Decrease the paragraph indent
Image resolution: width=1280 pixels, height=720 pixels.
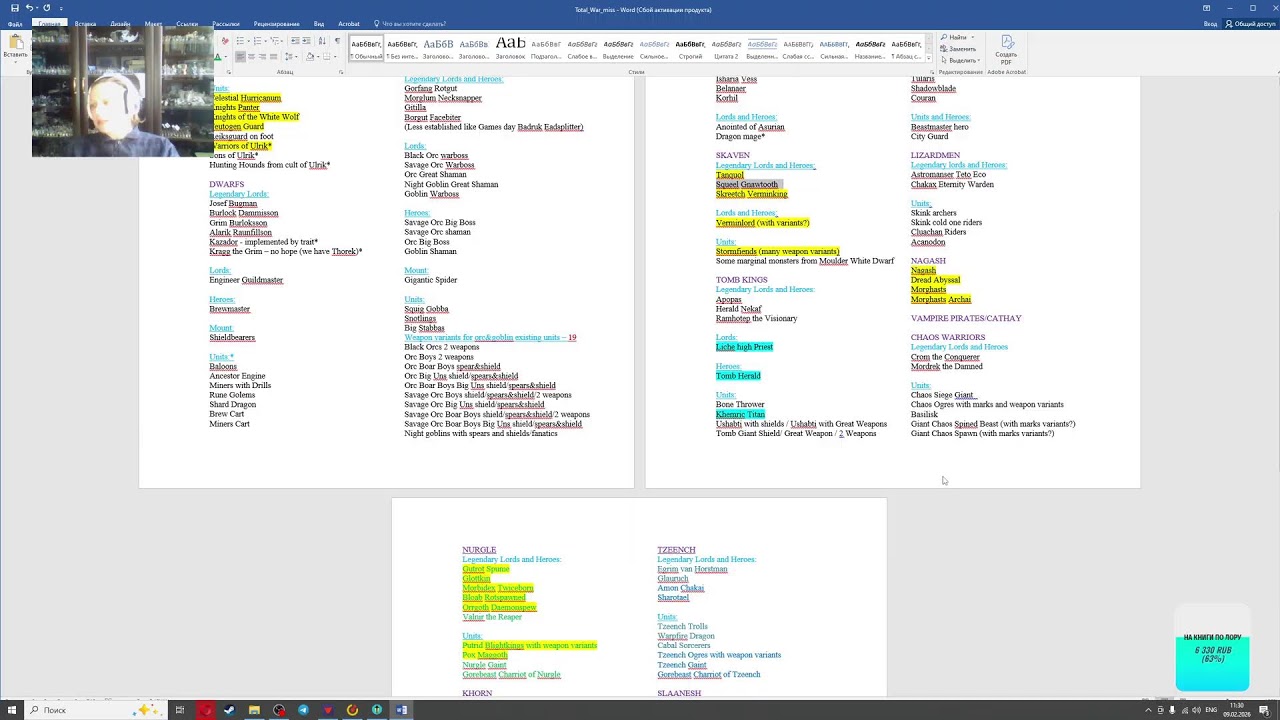[x=295, y=41]
